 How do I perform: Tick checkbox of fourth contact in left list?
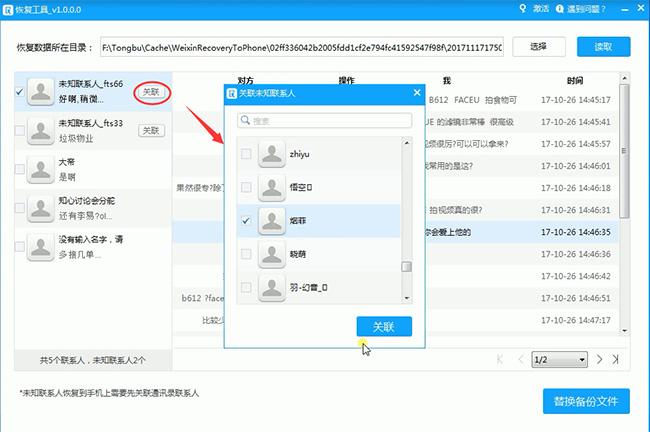(19, 208)
